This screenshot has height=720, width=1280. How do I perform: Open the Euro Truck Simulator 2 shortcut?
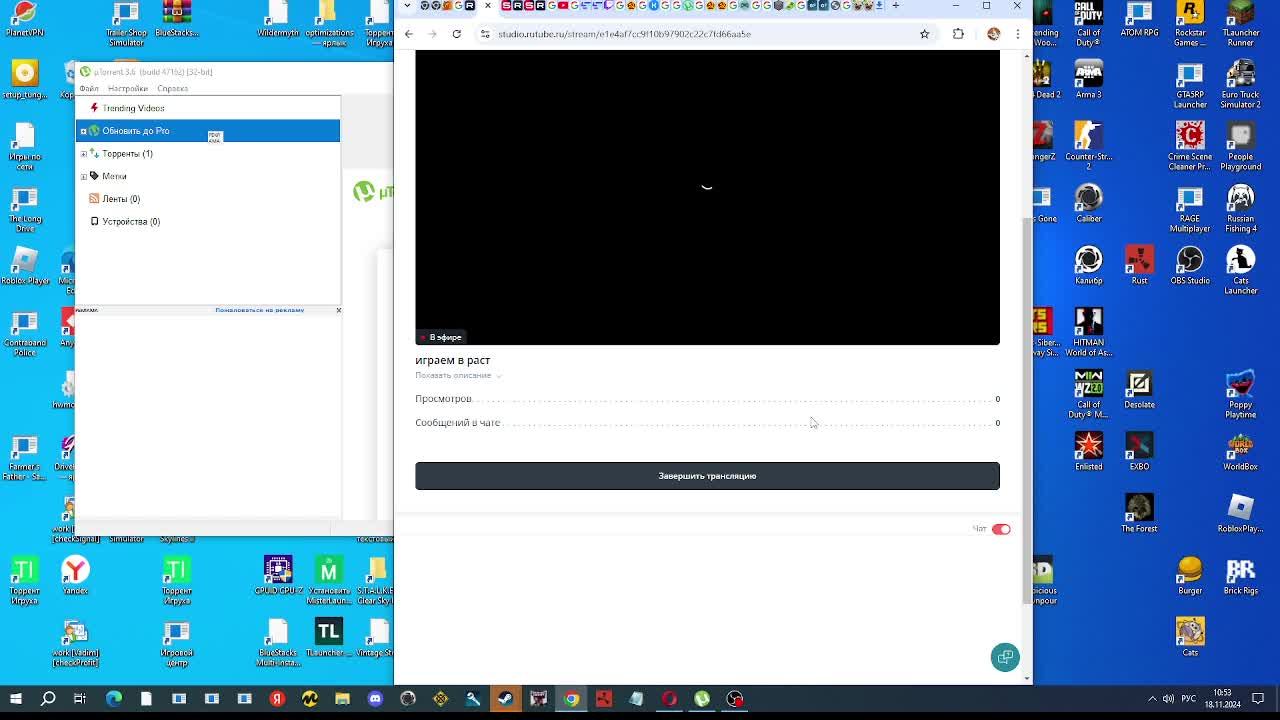(1241, 83)
